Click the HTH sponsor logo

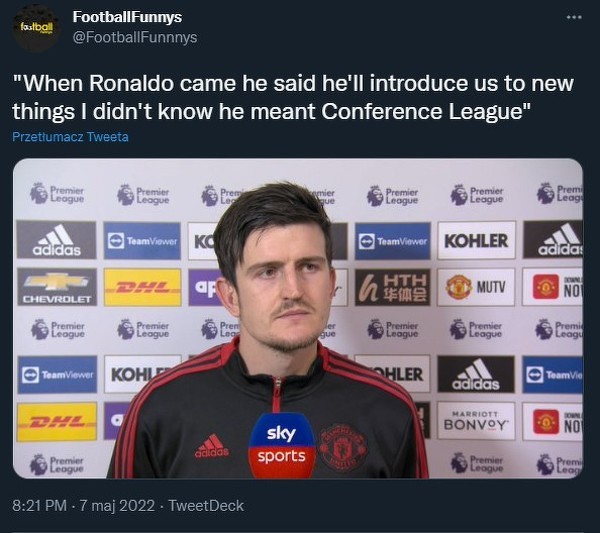[393, 287]
